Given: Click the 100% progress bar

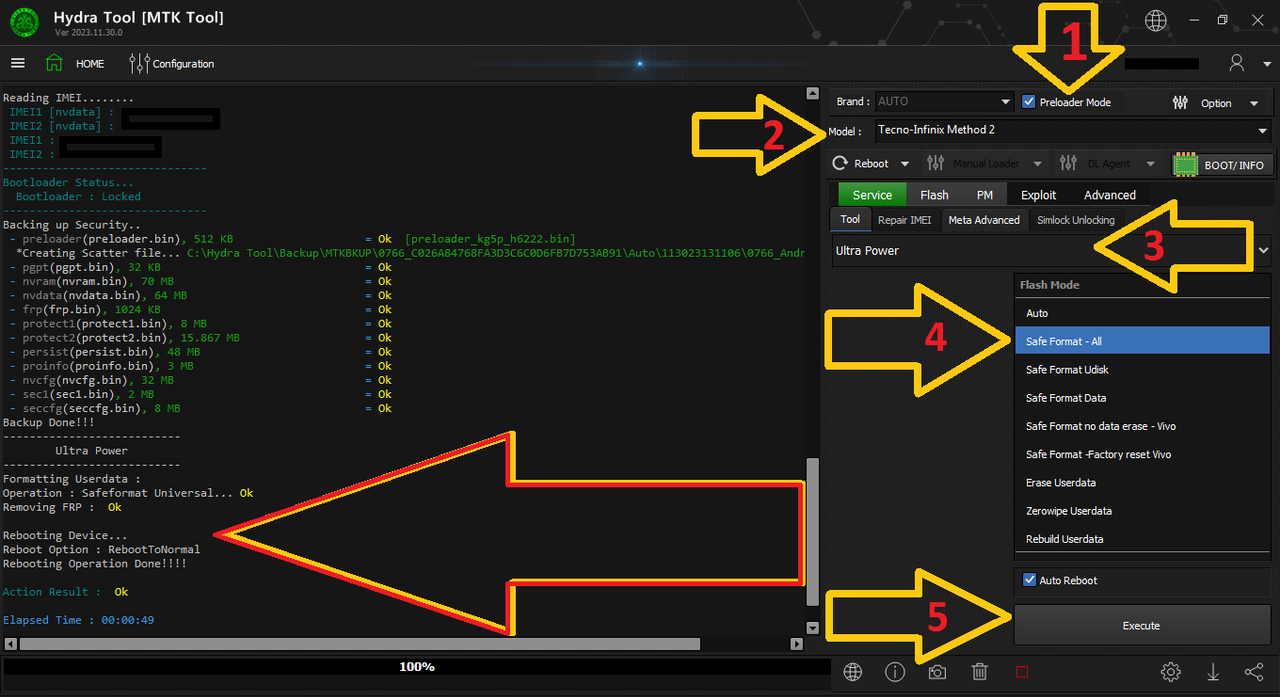Looking at the screenshot, I should pyautogui.click(x=416, y=666).
